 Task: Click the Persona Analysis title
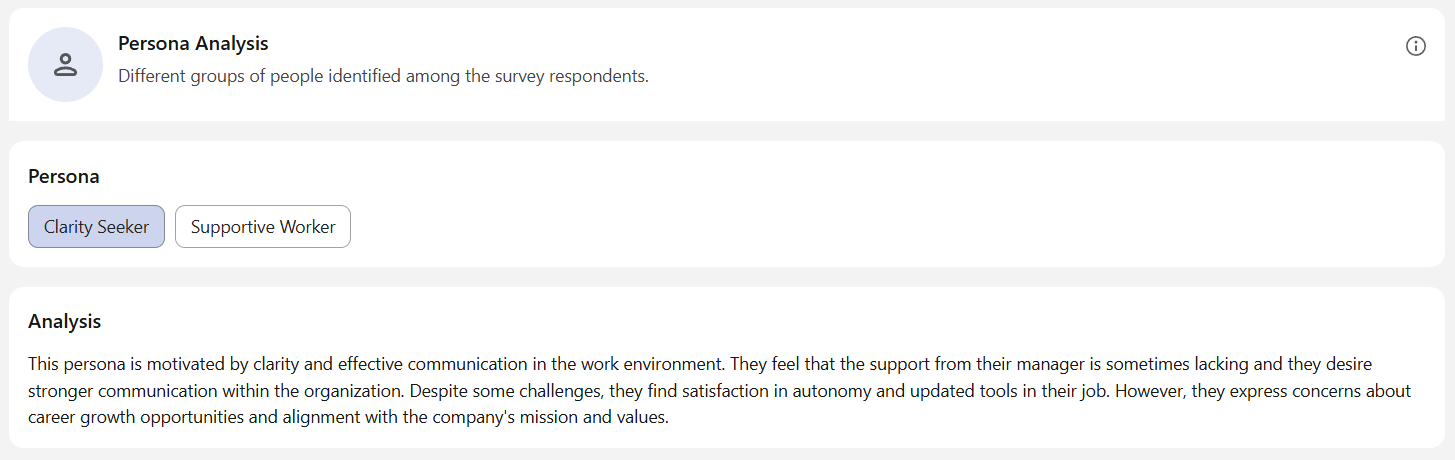pyautogui.click(x=193, y=43)
